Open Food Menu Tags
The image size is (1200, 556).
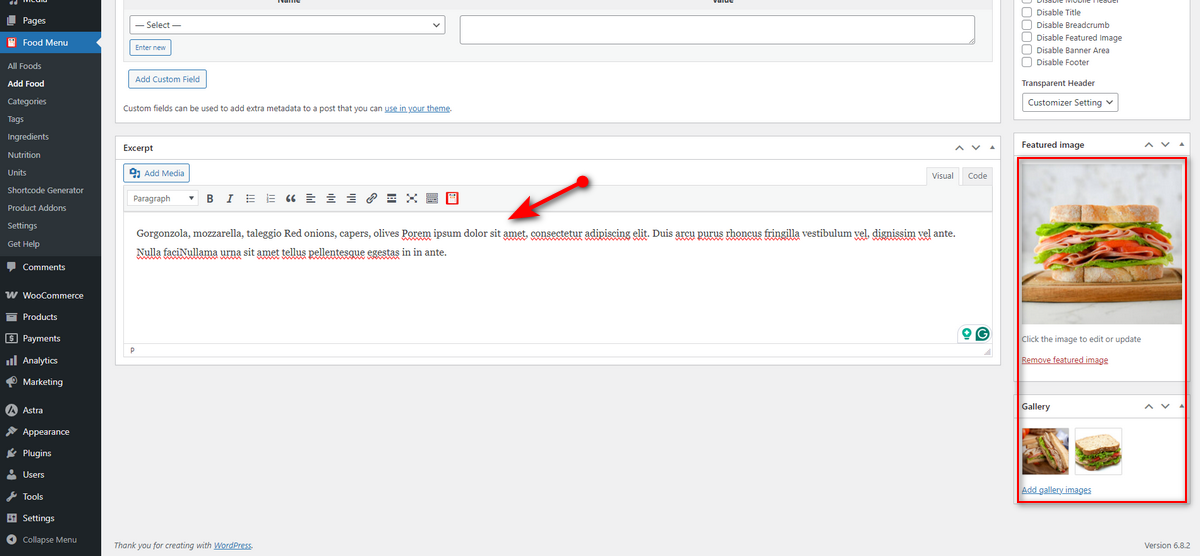point(15,119)
